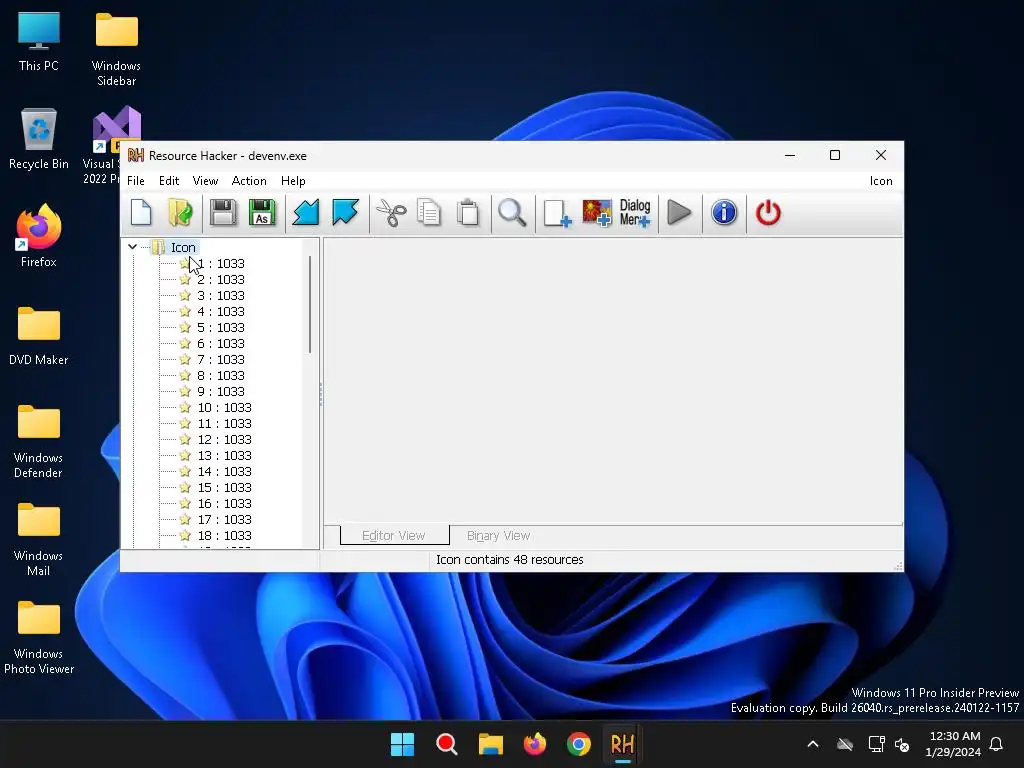The width and height of the screenshot is (1024, 768).
Task: Open the Action menu
Action: click(x=249, y=181)
